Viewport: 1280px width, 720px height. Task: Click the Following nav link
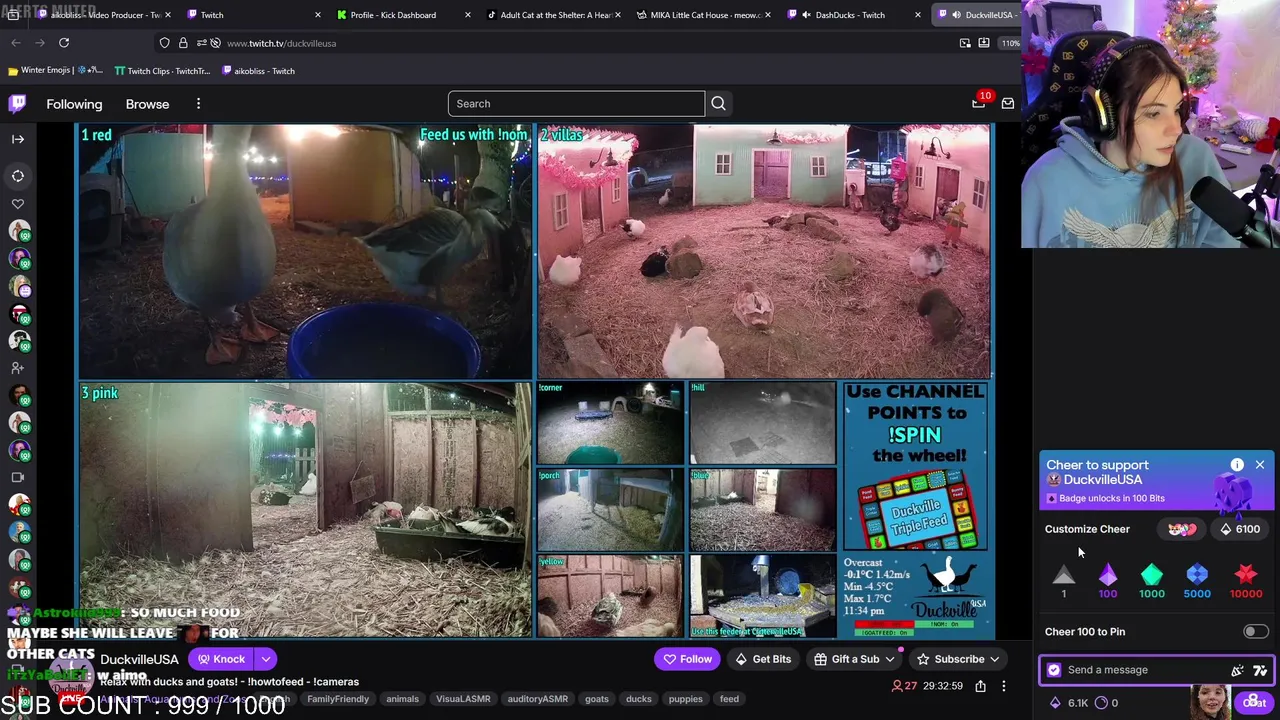74,104
